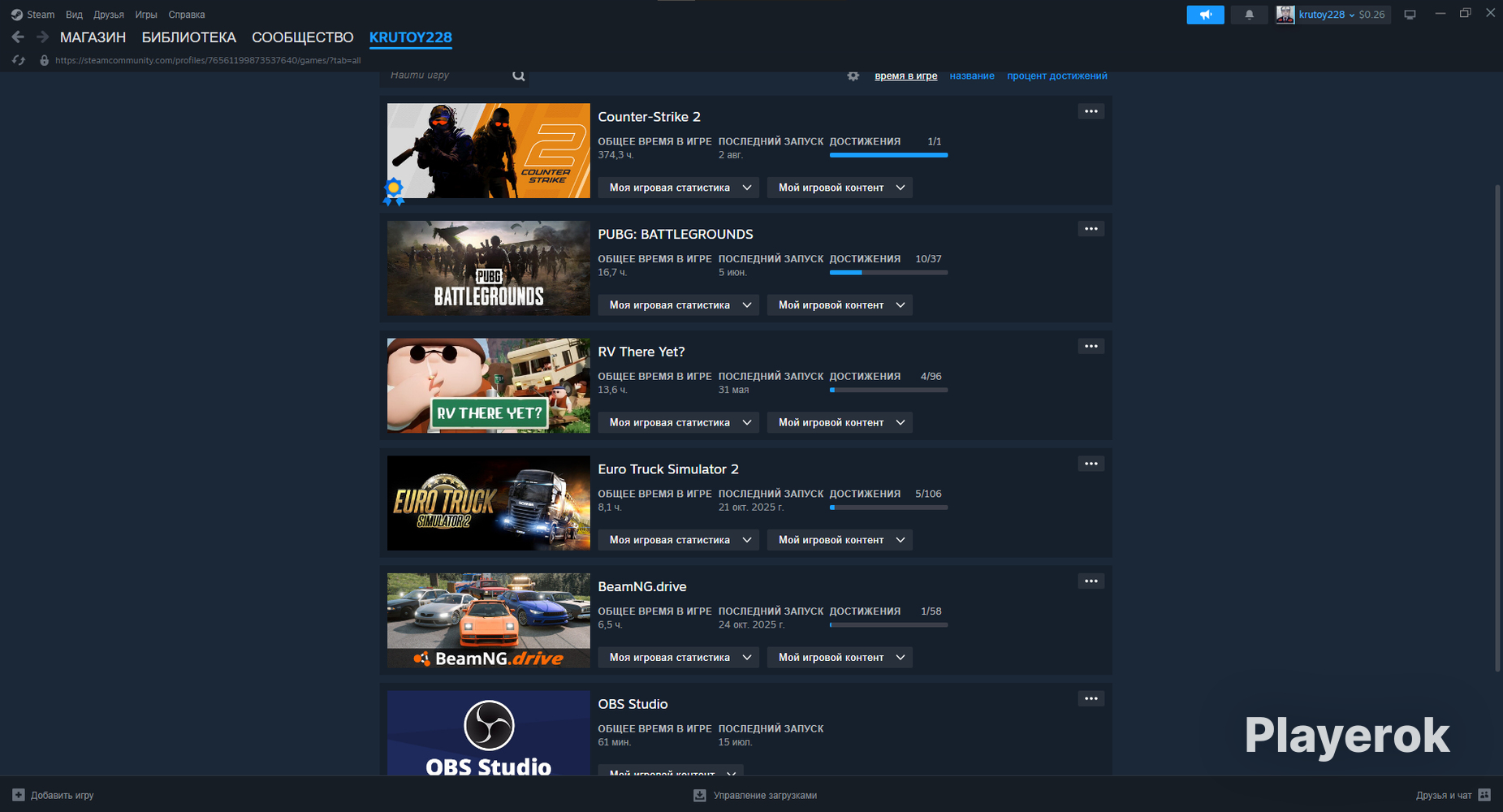Open the three-dot menu for Euro Truck Simulator 2
Viewport: 1503px width, 812px height.
(1091, 464)
